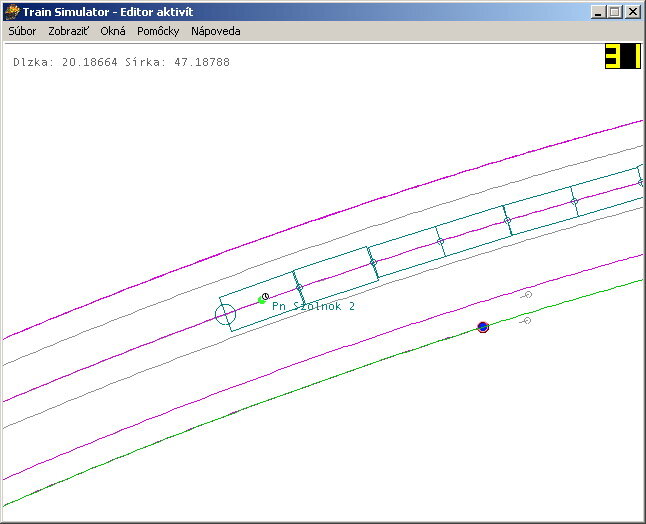The width and height of the screenshot is (646, 524).
Task: Click the lower small signal marker near green track
Action: (x=526, y=321)
